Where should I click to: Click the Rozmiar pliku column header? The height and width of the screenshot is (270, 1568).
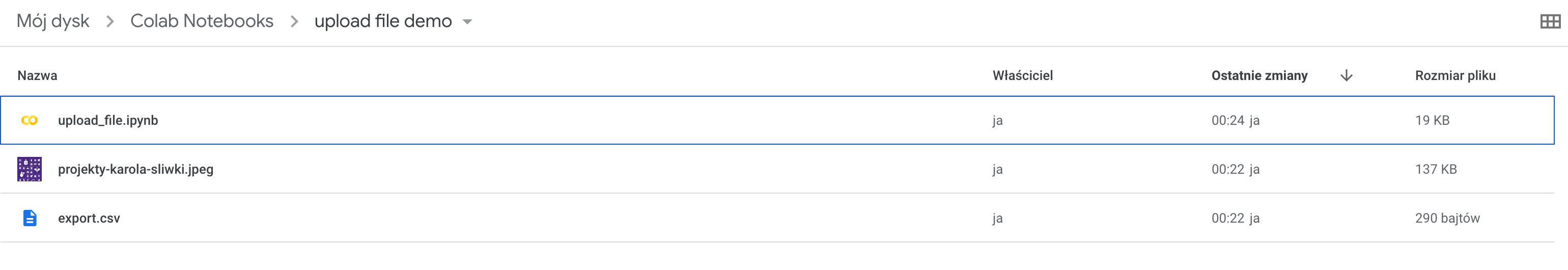(1455, 75)
